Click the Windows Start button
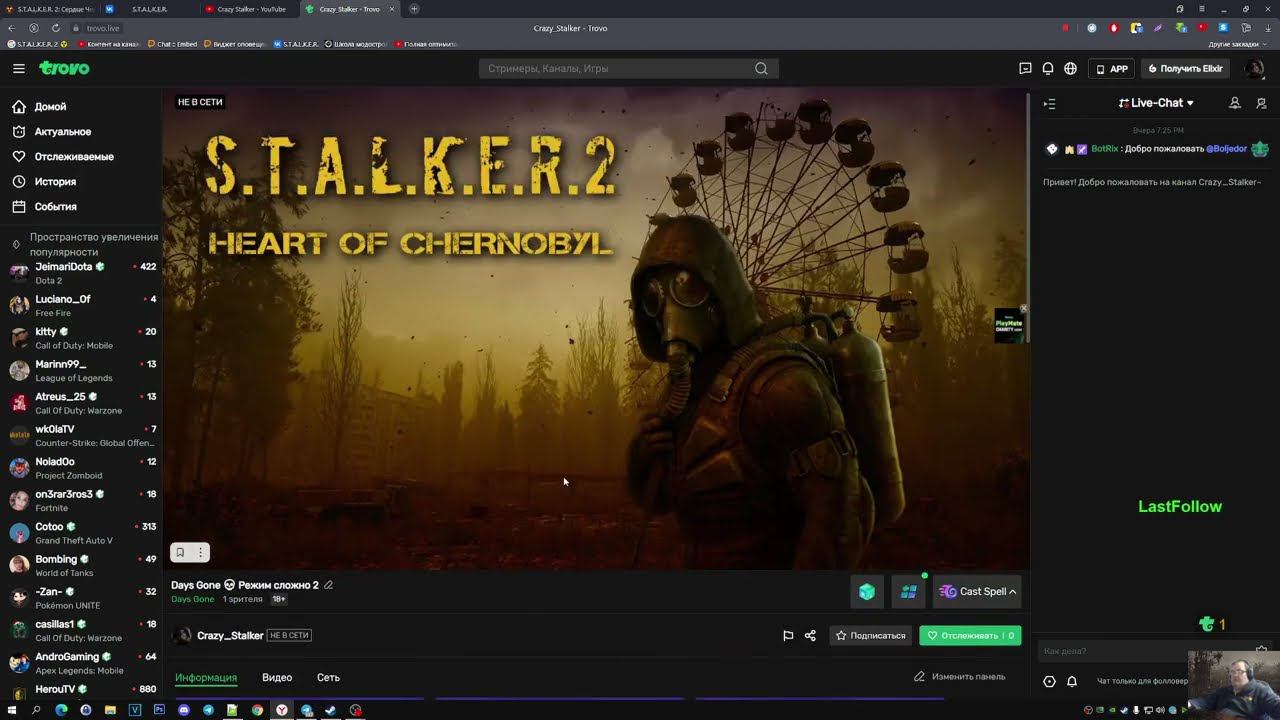The width and height of the screenshot is (1280, 720). click(x=12, y=710)
